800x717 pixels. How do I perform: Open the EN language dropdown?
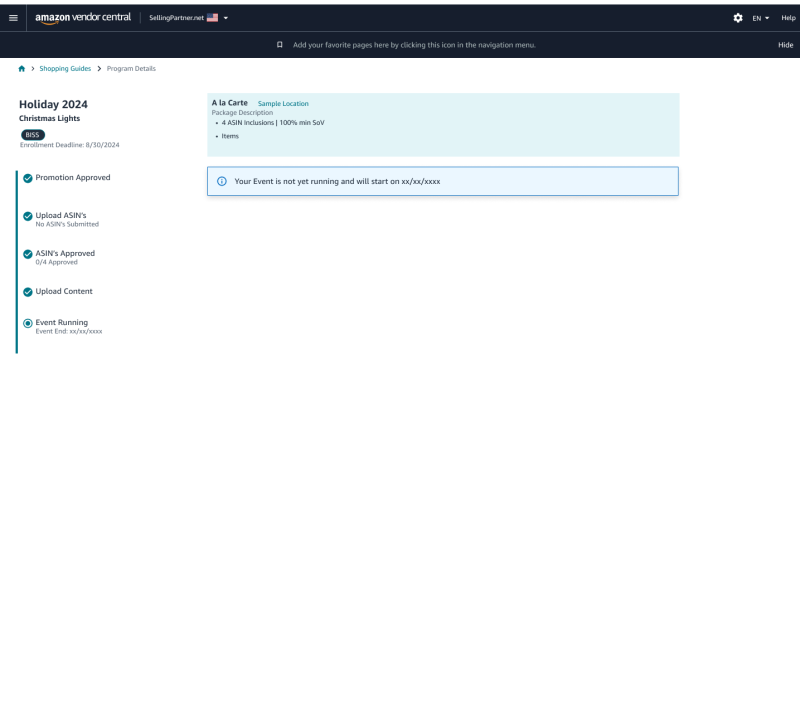761,18
